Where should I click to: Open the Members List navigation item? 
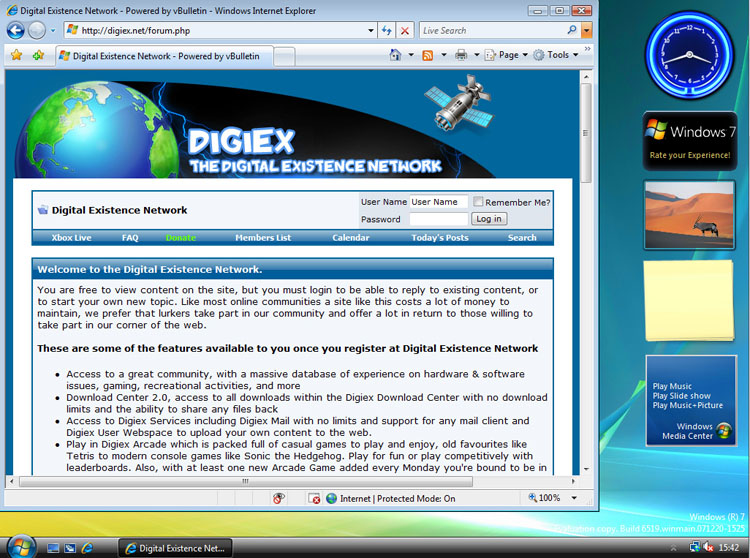263,238
